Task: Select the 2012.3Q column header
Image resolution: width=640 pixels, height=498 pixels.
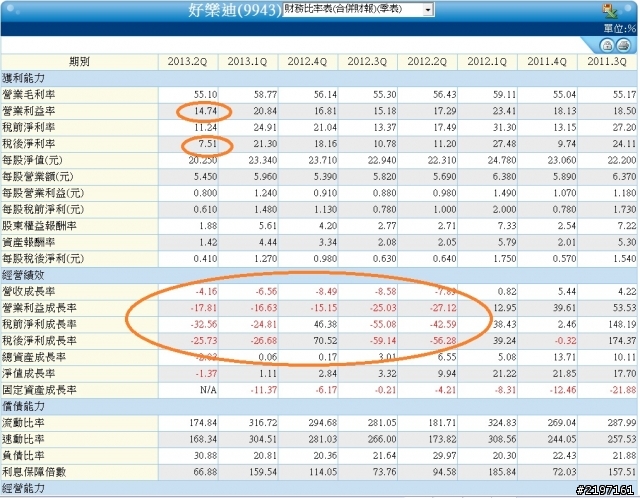Action: coord(367,62)
